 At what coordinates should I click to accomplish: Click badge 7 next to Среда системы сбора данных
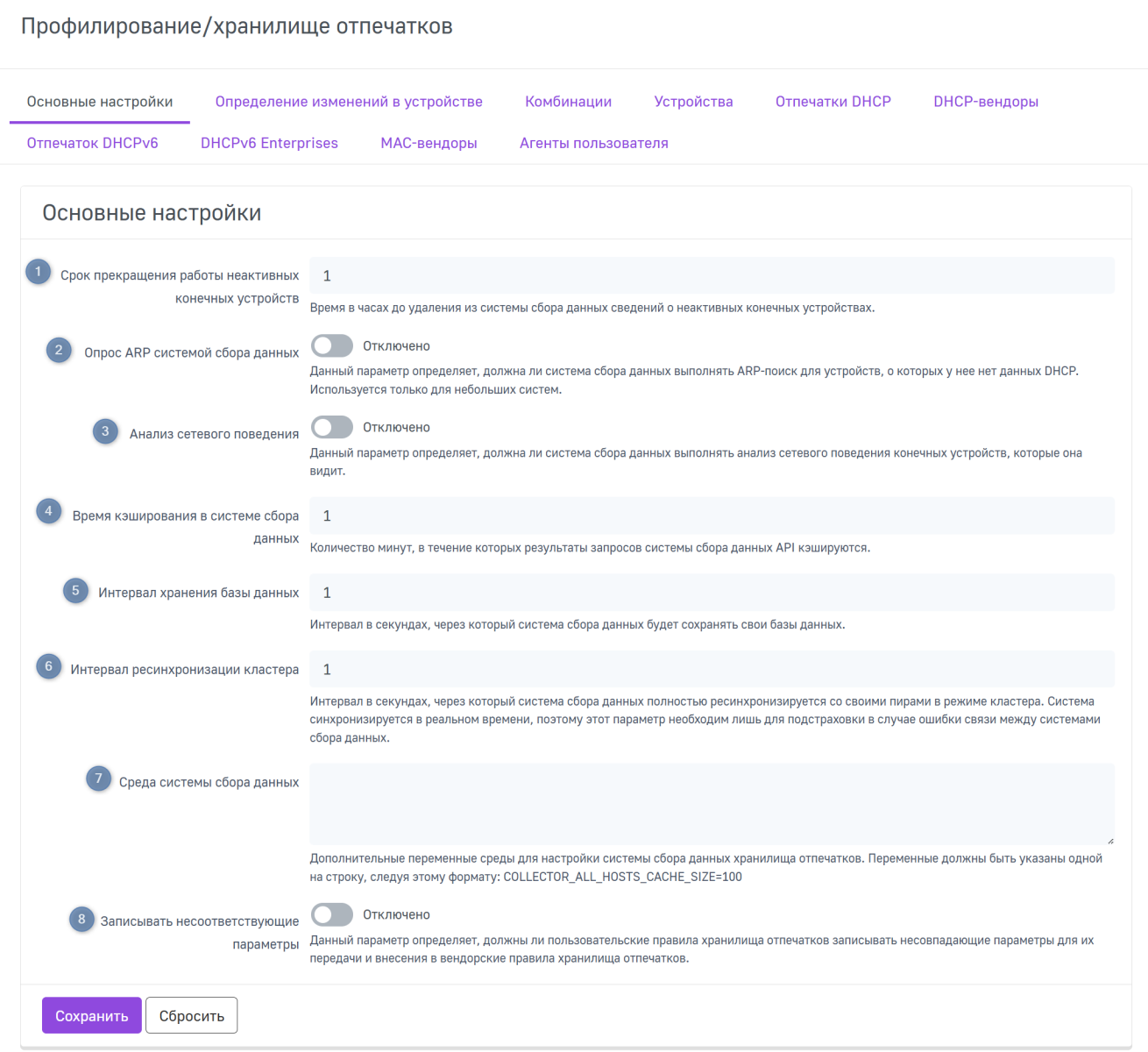click(x=98, y=778)
